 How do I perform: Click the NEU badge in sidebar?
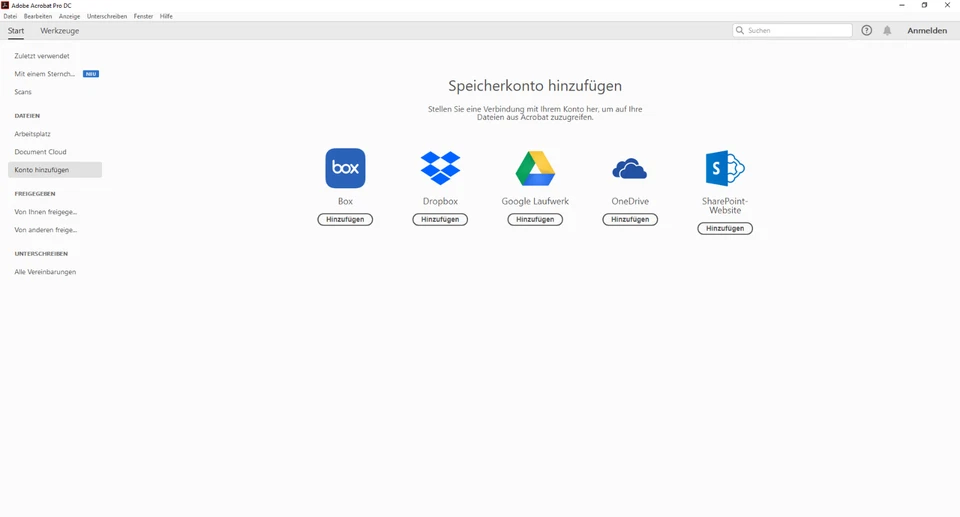click(x=91, y=74)
